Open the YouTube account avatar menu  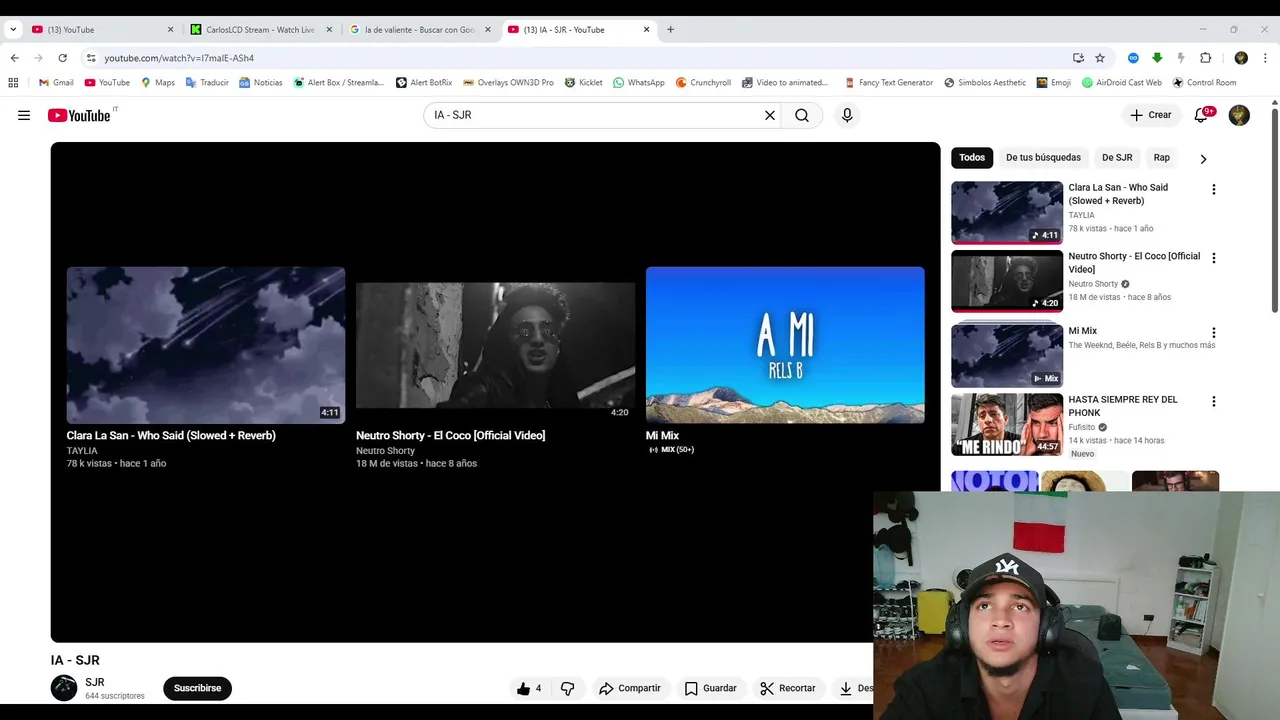click(1239, 115)
